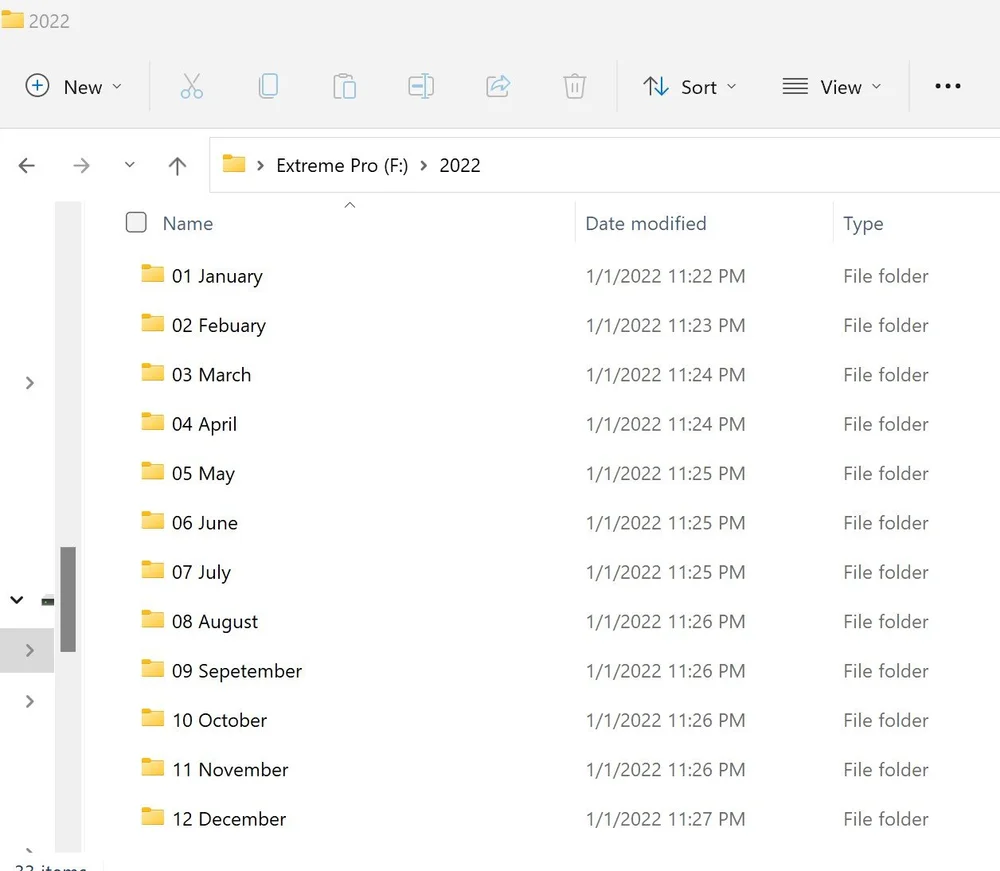1000x871 pixels.
Task: Click the Forward navigation arrow
Action: click(x=81, y=165)
